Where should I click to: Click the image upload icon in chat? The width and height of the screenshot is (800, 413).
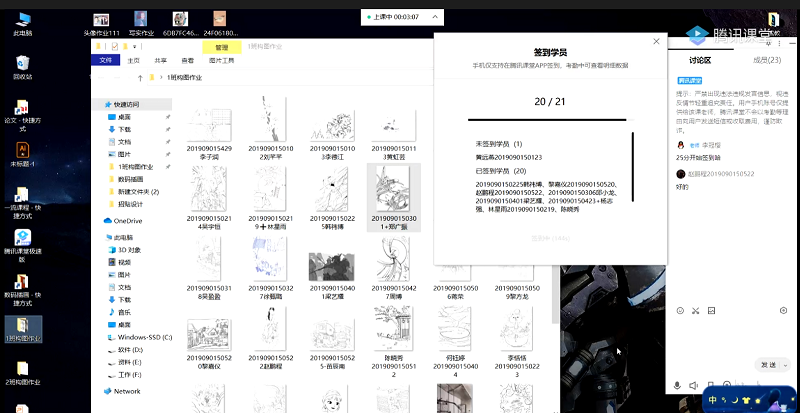[x=711, y=311]
